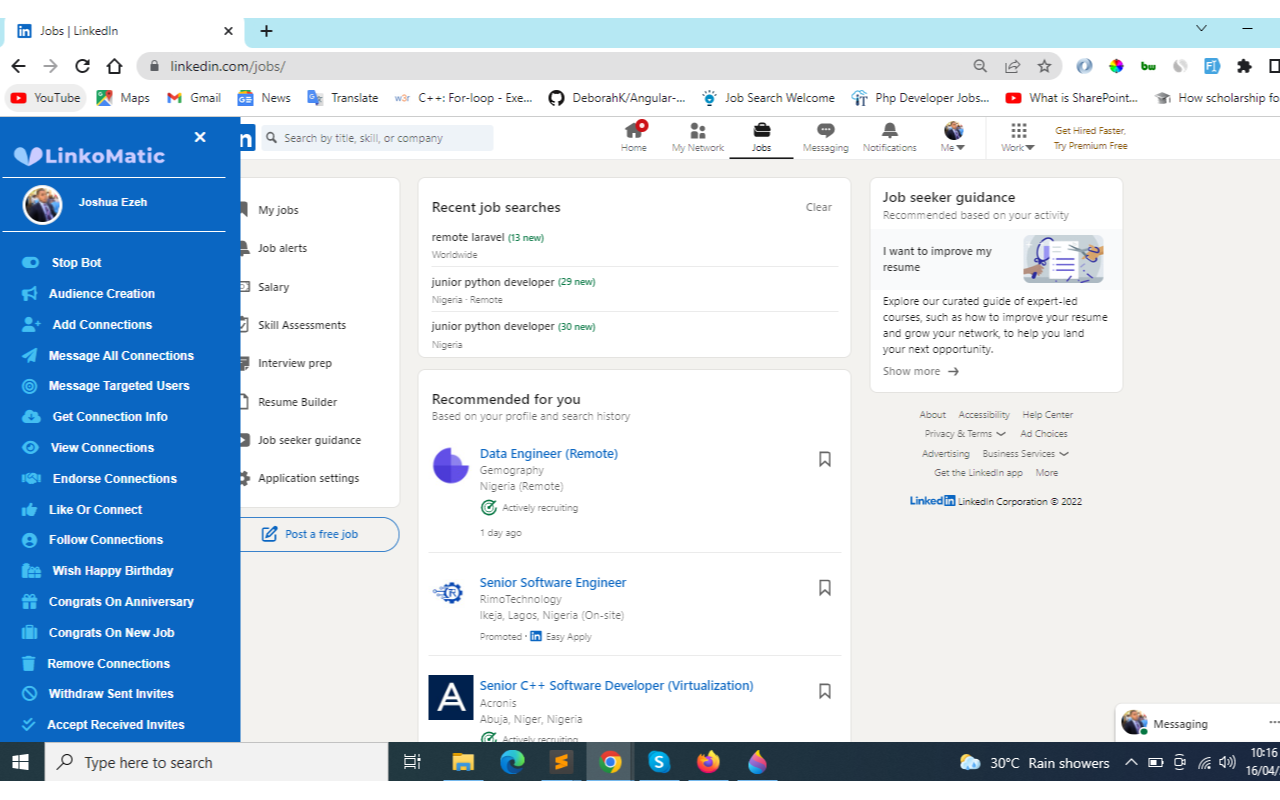Bookmark this page with star icon

pyautogui.click(x=1044, y=66)
